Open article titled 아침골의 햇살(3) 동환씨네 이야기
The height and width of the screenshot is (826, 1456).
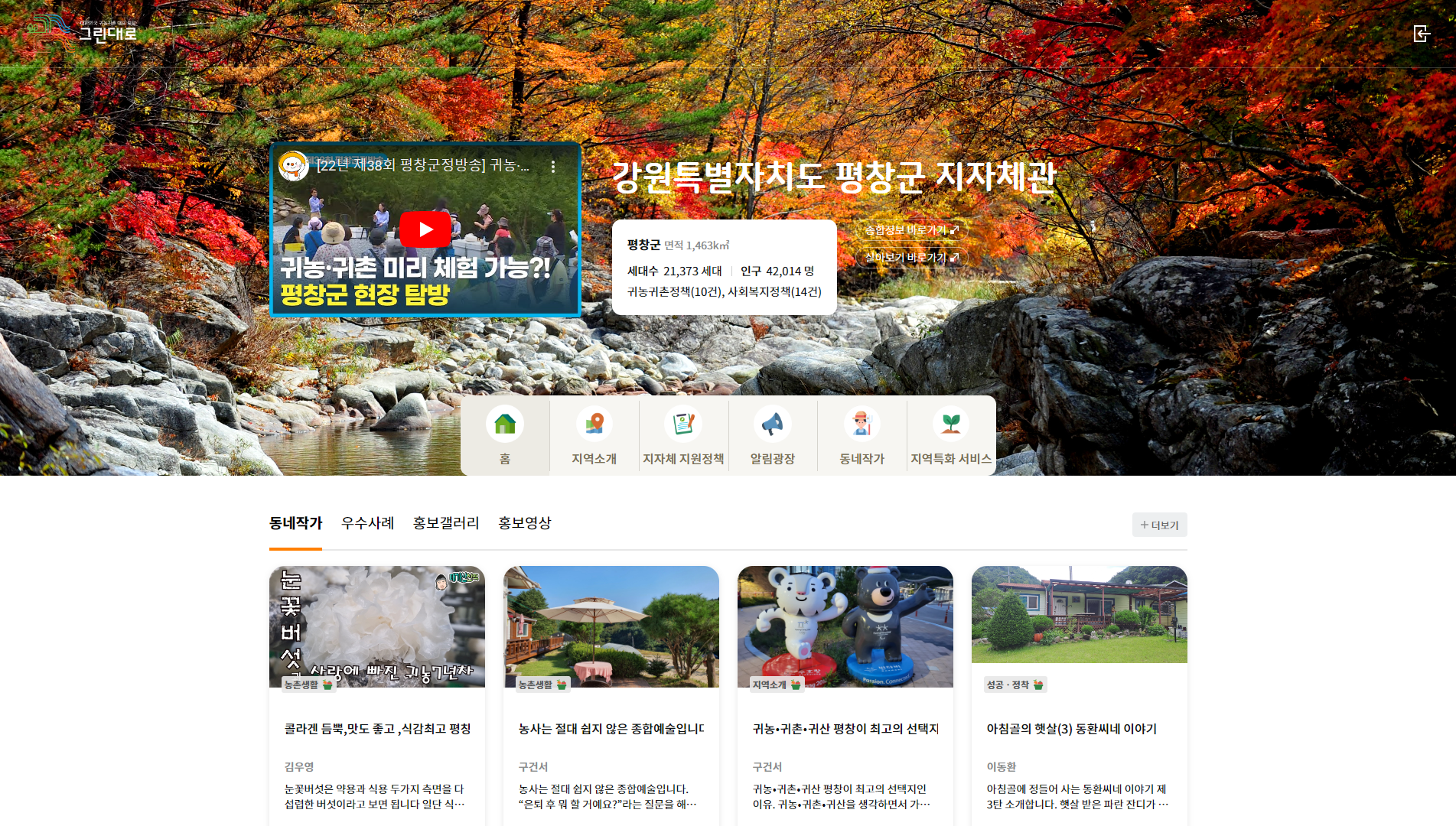pos(1071,729)
